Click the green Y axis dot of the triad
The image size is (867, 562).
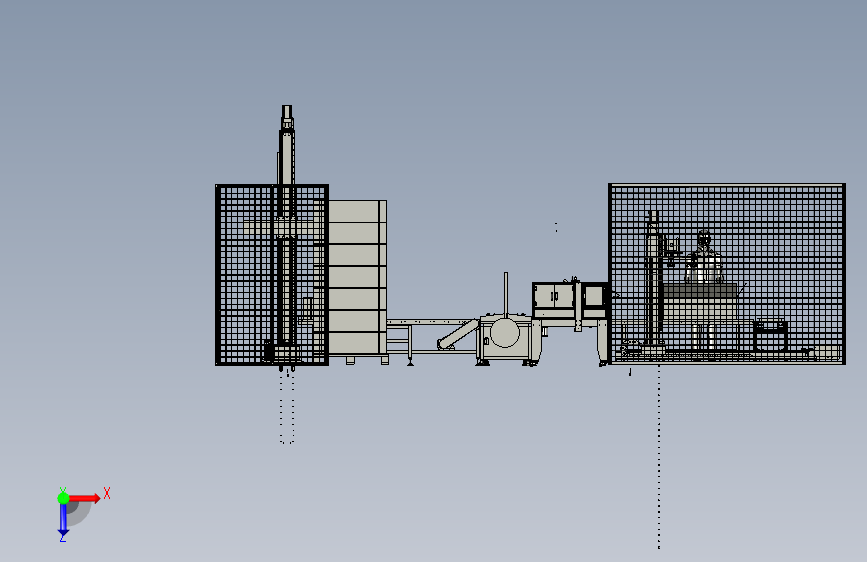63,498
